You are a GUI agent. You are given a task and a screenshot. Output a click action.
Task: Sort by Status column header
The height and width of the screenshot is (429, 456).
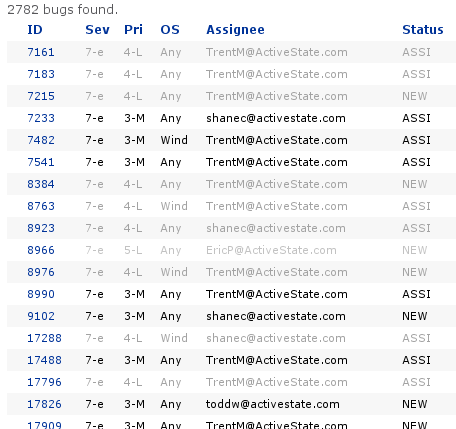(423, 30)
